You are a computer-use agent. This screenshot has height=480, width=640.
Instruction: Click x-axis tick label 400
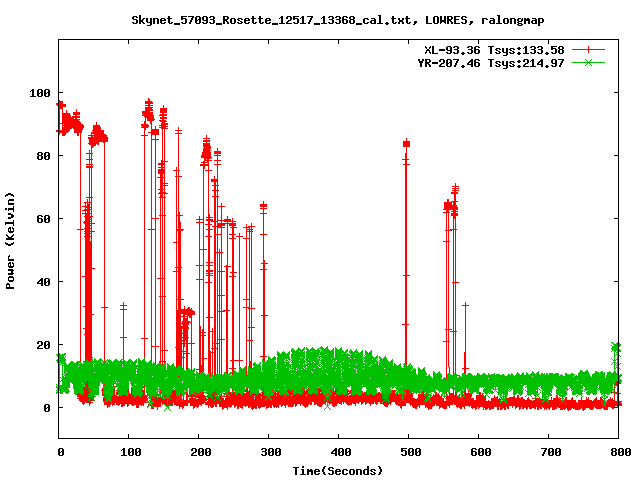pos(341,452)
